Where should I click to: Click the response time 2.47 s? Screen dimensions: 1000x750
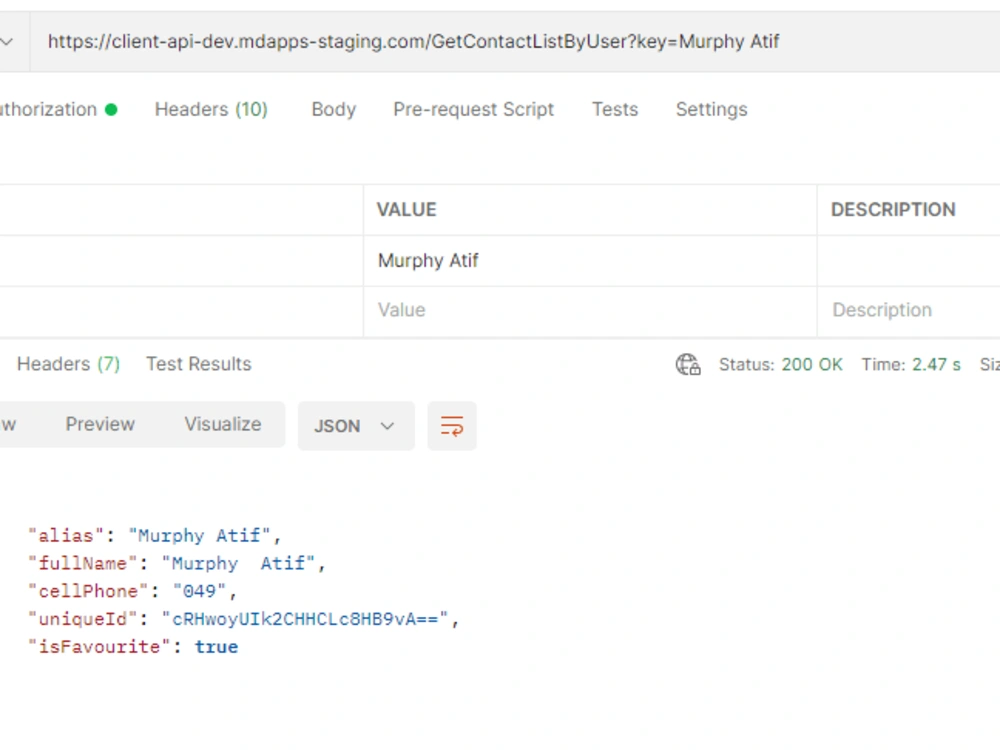click(x=936, y=365)
